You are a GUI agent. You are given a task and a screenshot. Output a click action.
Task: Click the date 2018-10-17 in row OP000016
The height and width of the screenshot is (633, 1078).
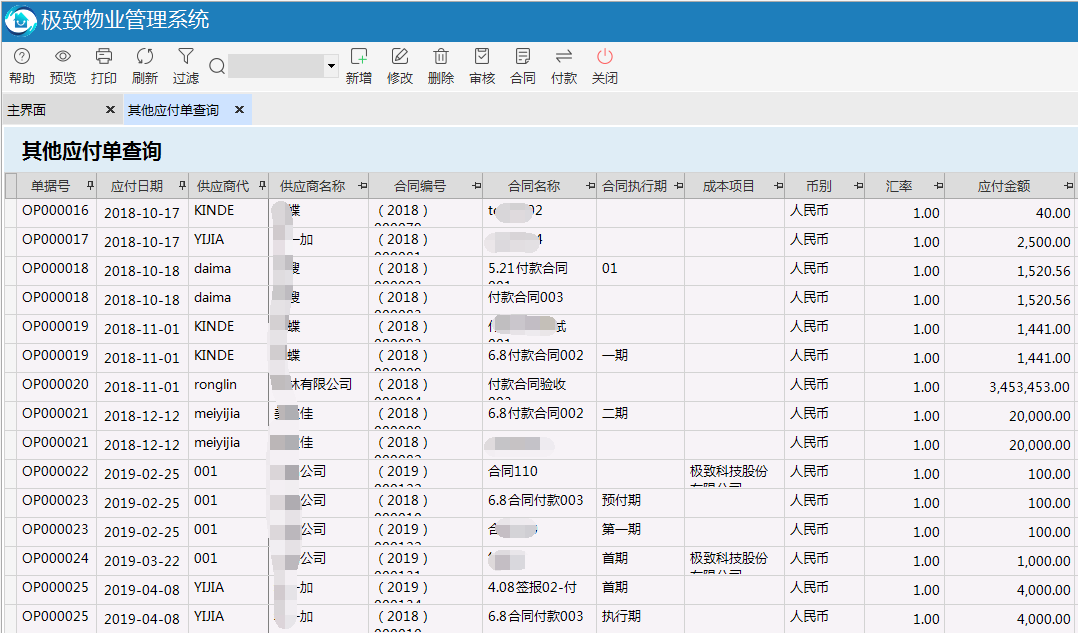[142, 213]
